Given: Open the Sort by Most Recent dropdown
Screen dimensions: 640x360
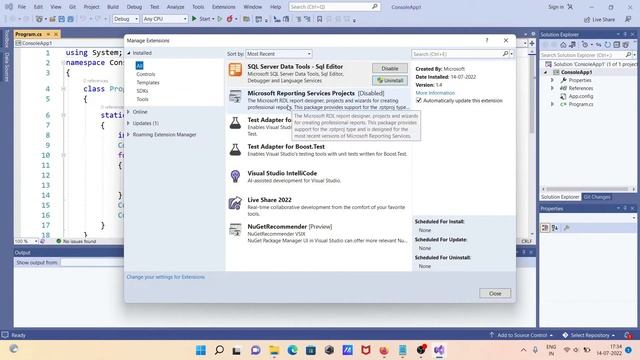Looking at the screenshot, I should [x=279, y=54].
